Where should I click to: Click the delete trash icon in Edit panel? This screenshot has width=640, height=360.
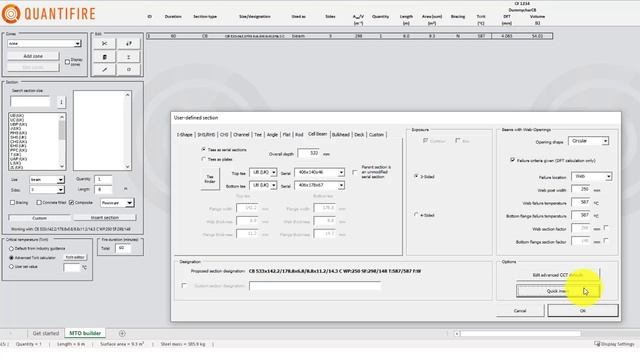click(104, 57)
